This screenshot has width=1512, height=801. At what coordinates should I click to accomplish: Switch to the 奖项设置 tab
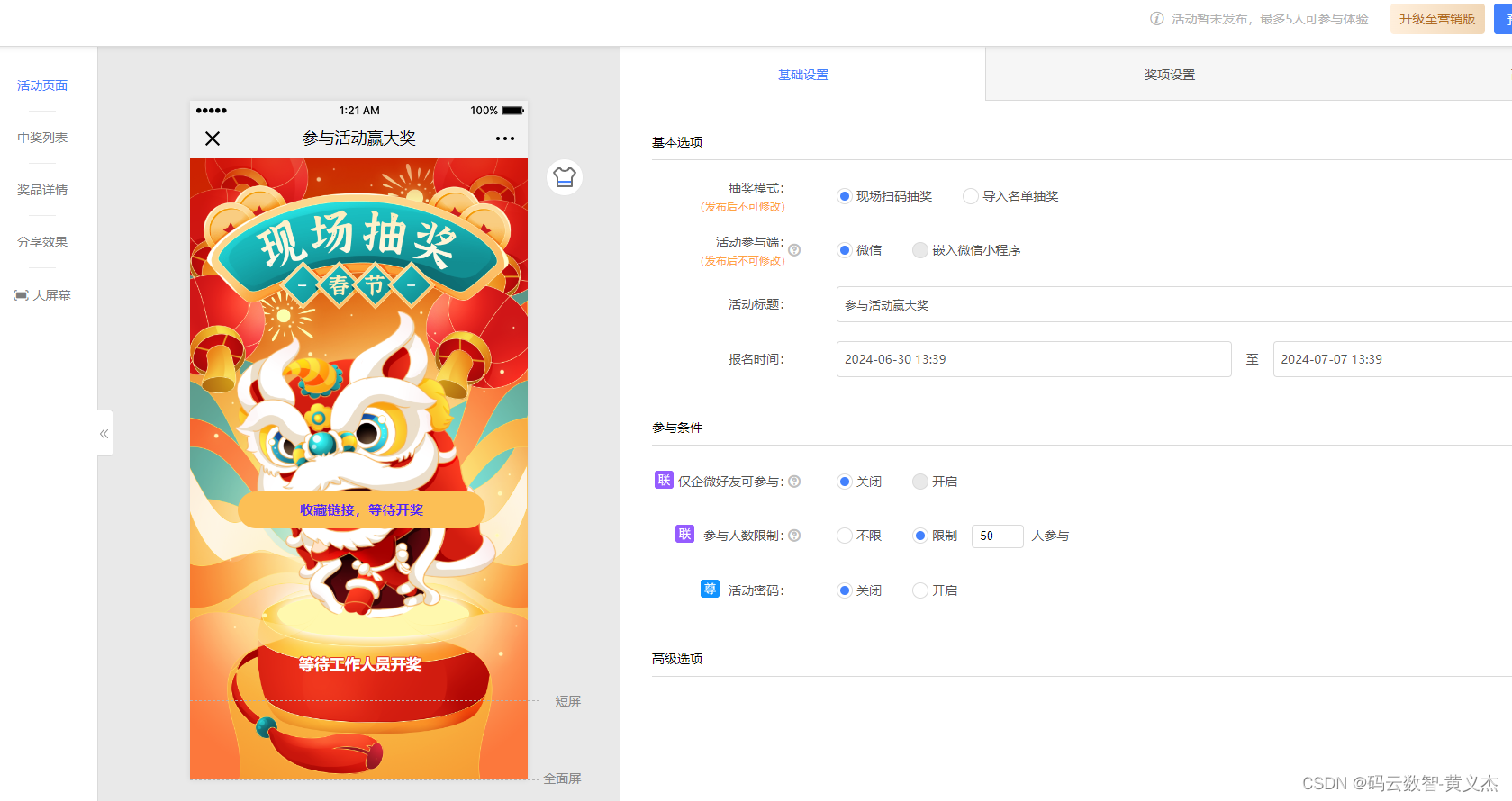(1170, 75)
